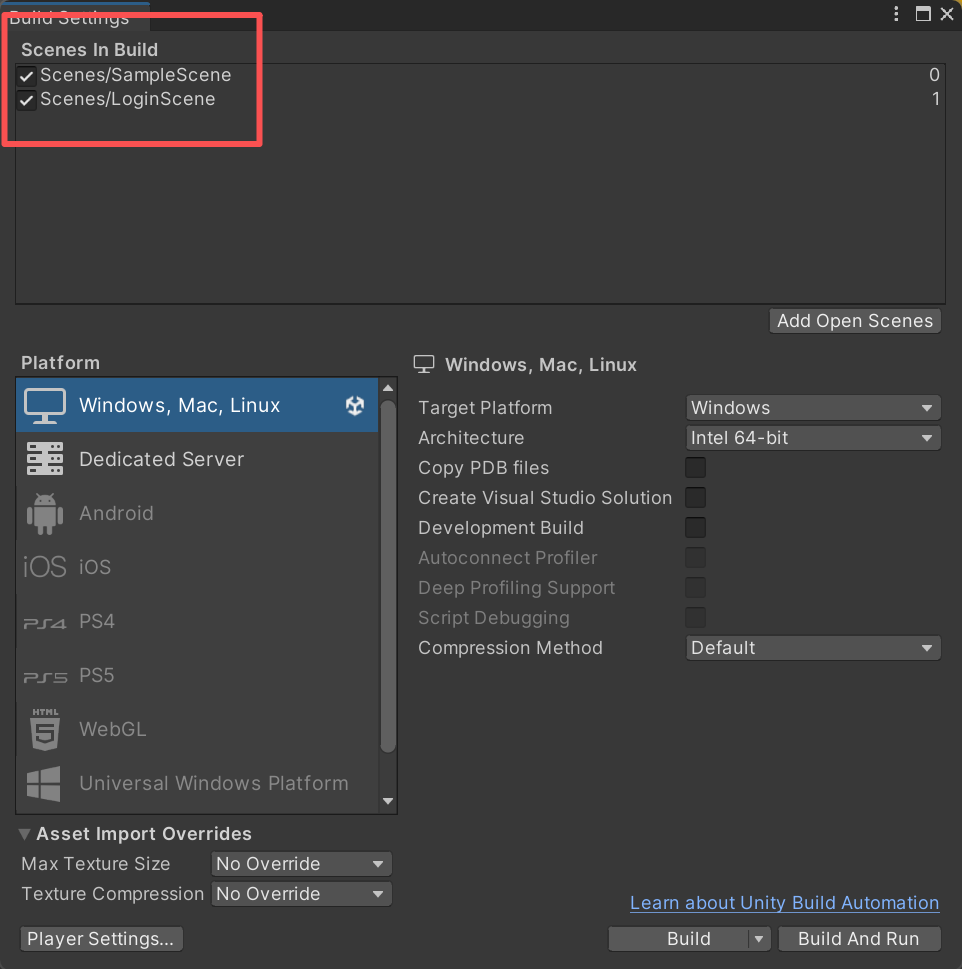Click the PS5 logo icon
This screenshot has width=962, height=969.
[x=44, y=677]
